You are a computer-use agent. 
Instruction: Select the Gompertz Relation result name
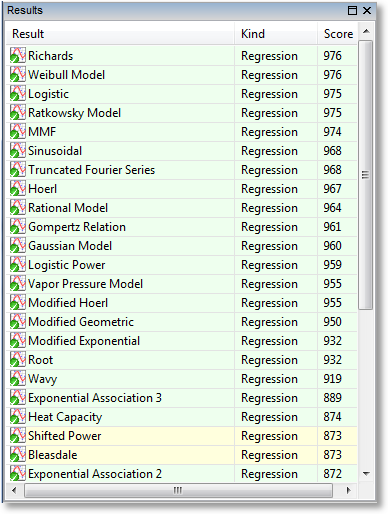77,227
